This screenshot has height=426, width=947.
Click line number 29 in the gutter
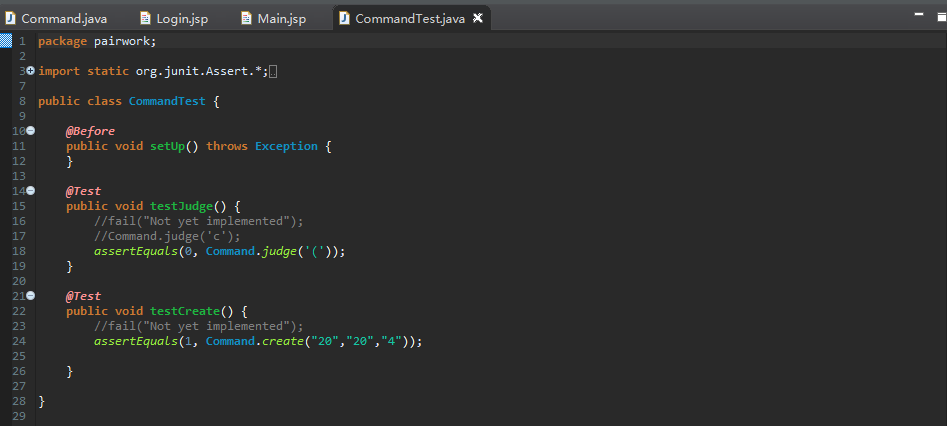tap(19, 416)
